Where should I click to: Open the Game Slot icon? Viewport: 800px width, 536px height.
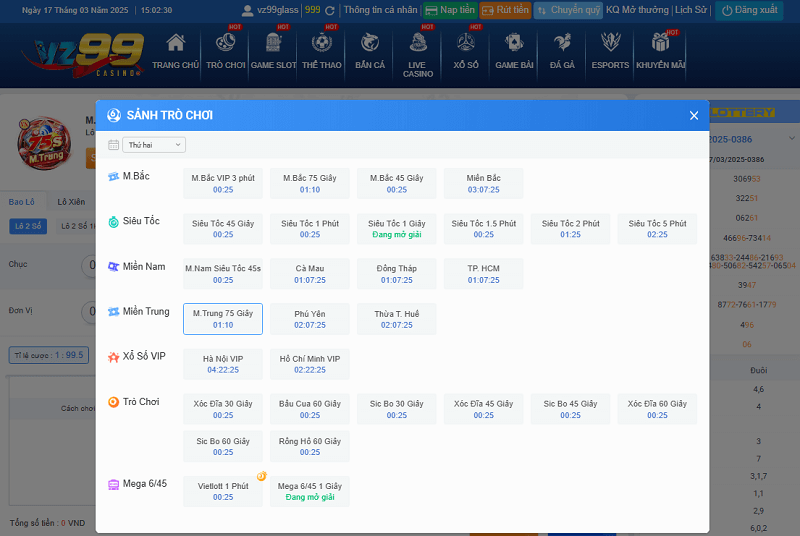pyautogui.click(x=273, y=44)
